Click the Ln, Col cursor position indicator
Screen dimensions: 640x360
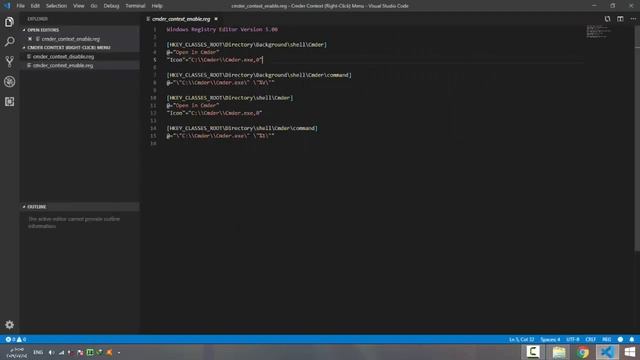coord(521,340)
